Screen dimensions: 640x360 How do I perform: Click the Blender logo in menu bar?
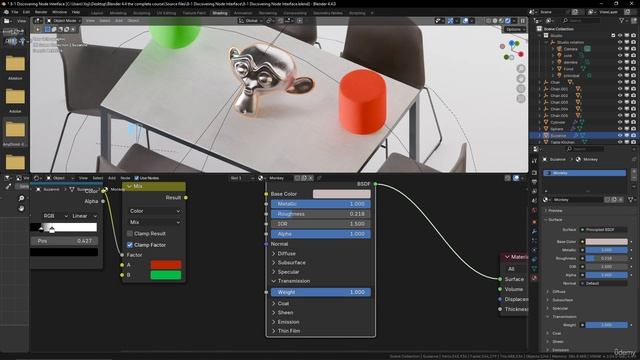[6, 12]
